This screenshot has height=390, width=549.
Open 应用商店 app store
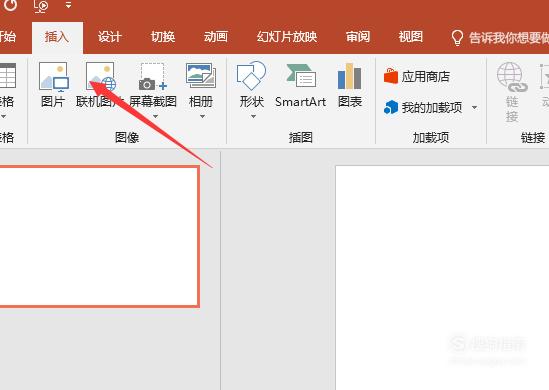point(417,76)
